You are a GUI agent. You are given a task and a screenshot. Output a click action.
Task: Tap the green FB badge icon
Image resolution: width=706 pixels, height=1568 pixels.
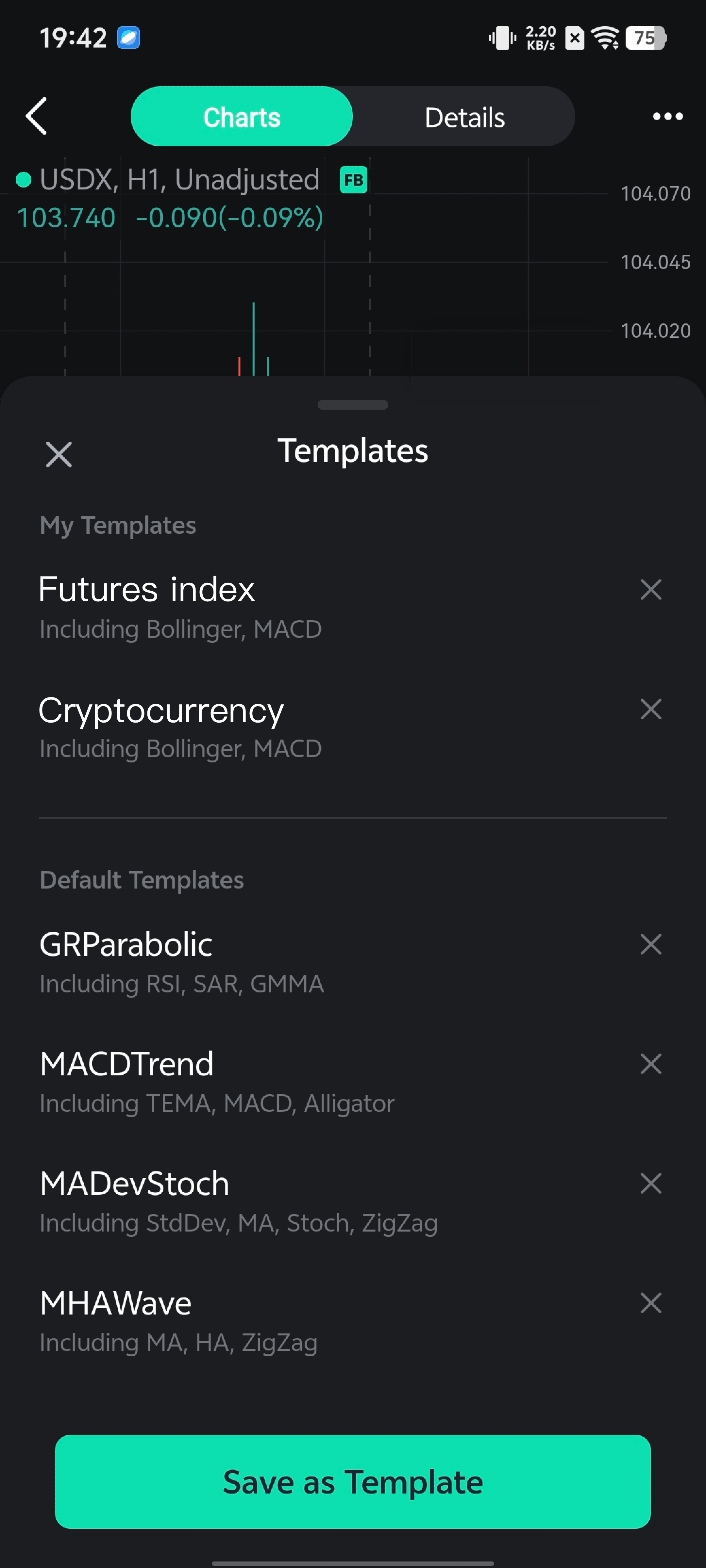click(353, 180)
